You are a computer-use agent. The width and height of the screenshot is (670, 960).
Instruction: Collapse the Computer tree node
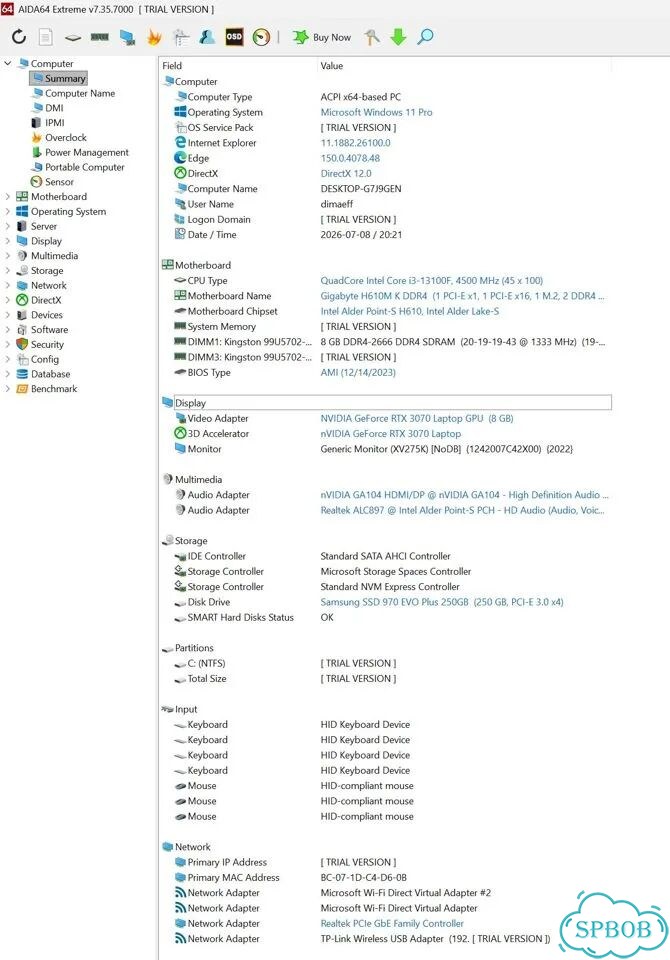point(7,63)
